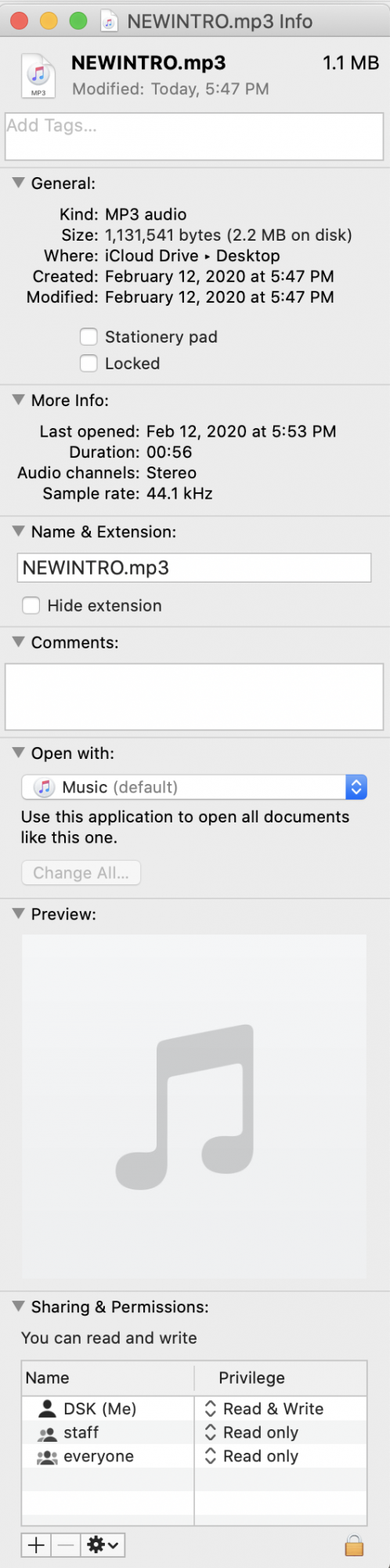Select the DSK (Me) user row
Image resolution: width=390 pixels, height=1568 pixels.
click(194, 1409)
